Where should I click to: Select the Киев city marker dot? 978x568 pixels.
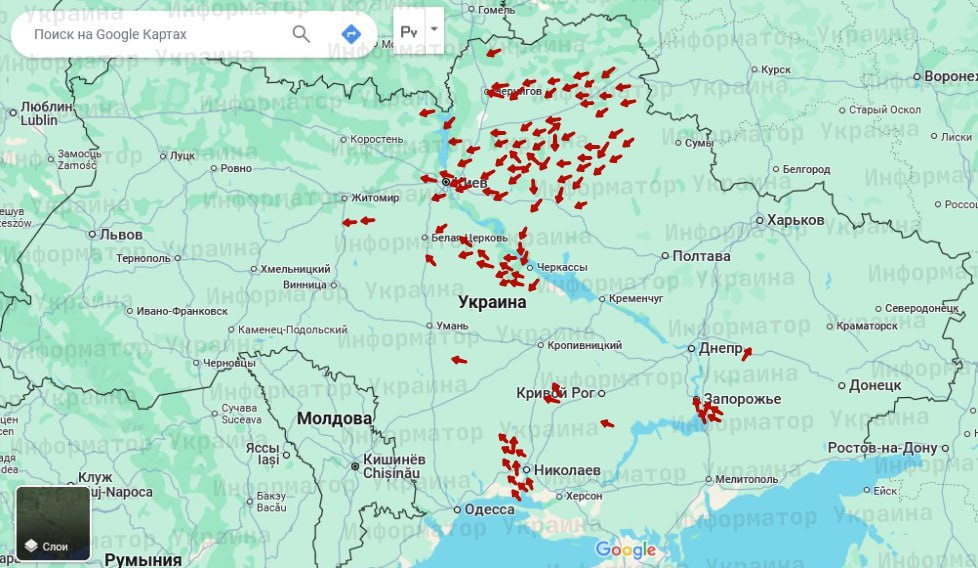tap(446, 181)
